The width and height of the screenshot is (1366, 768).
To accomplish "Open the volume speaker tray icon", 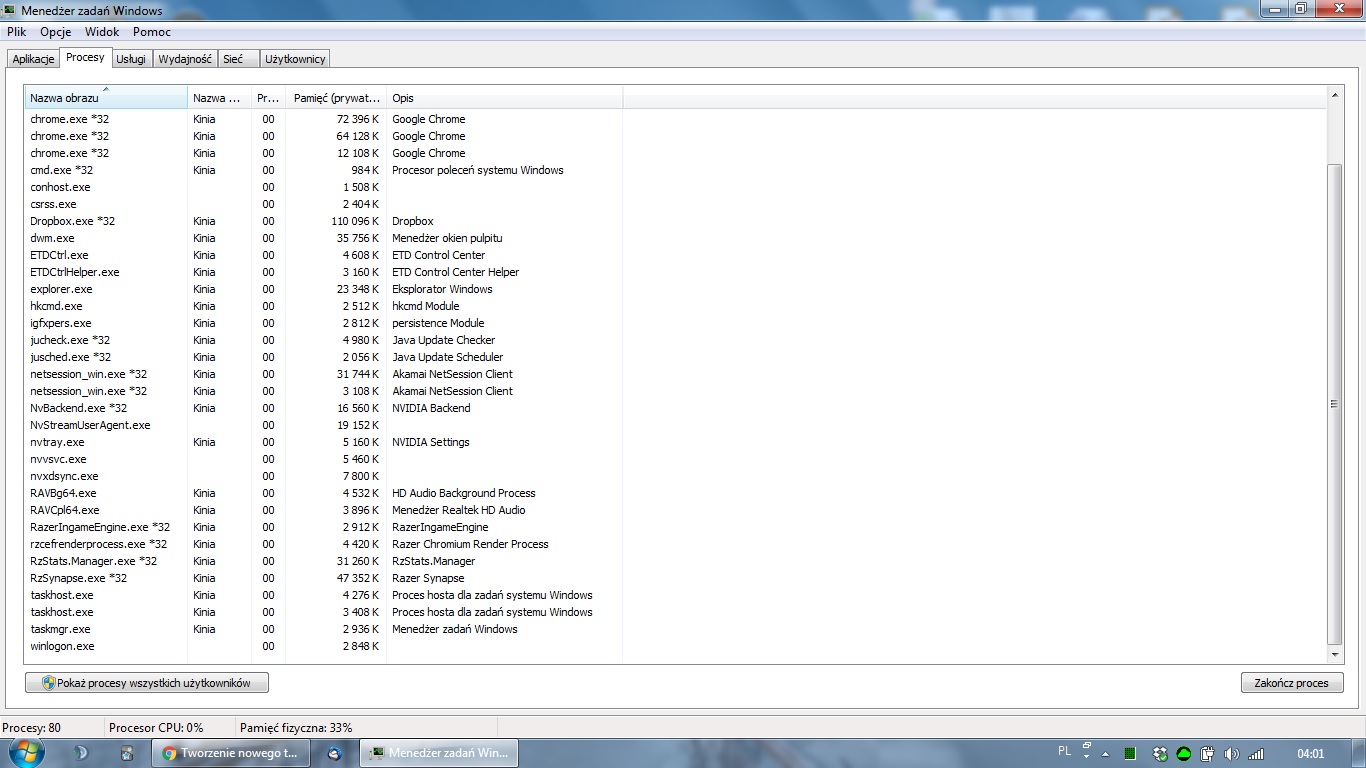I will (x=1231, y=754).
